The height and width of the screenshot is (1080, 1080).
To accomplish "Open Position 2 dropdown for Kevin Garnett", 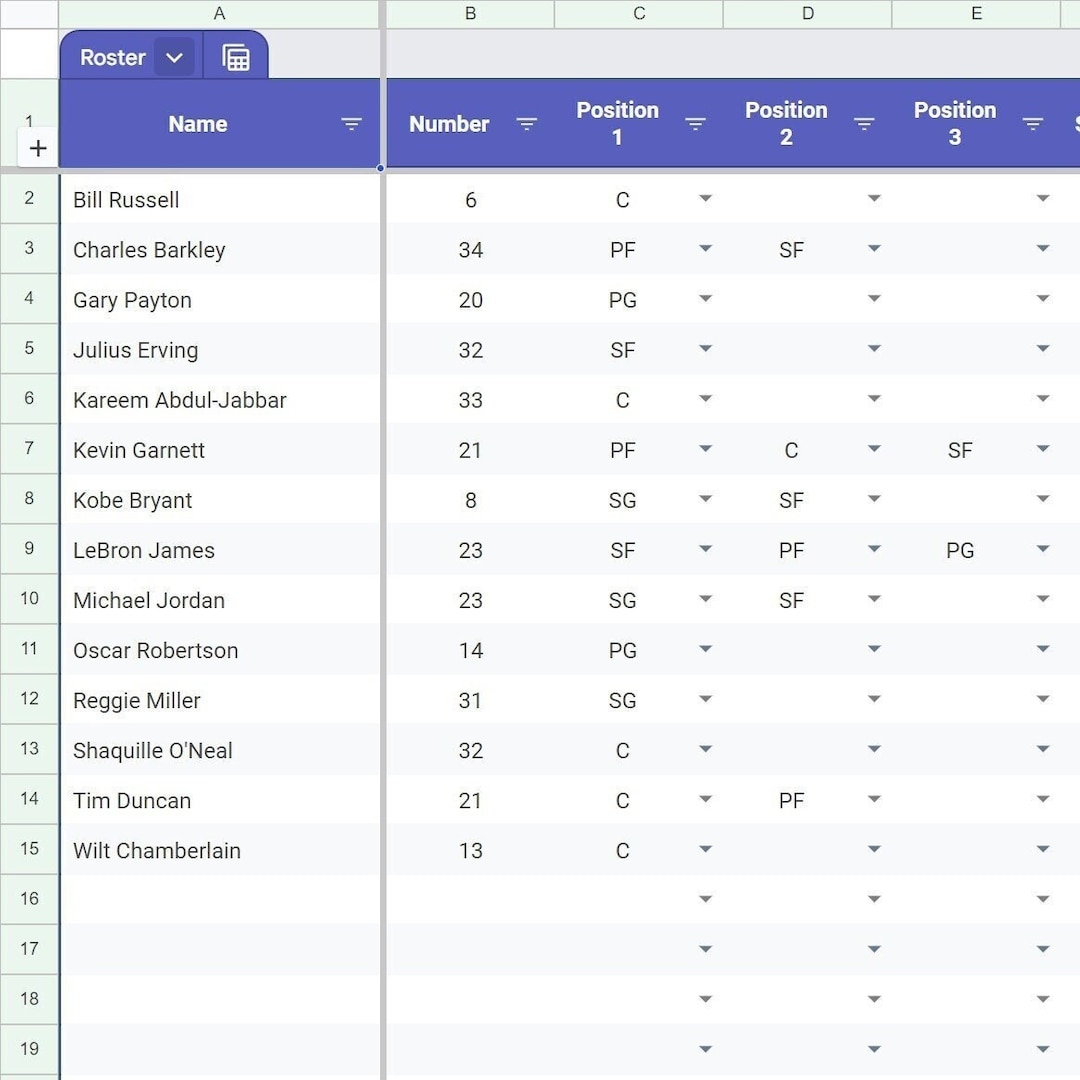I will point(875,449).
